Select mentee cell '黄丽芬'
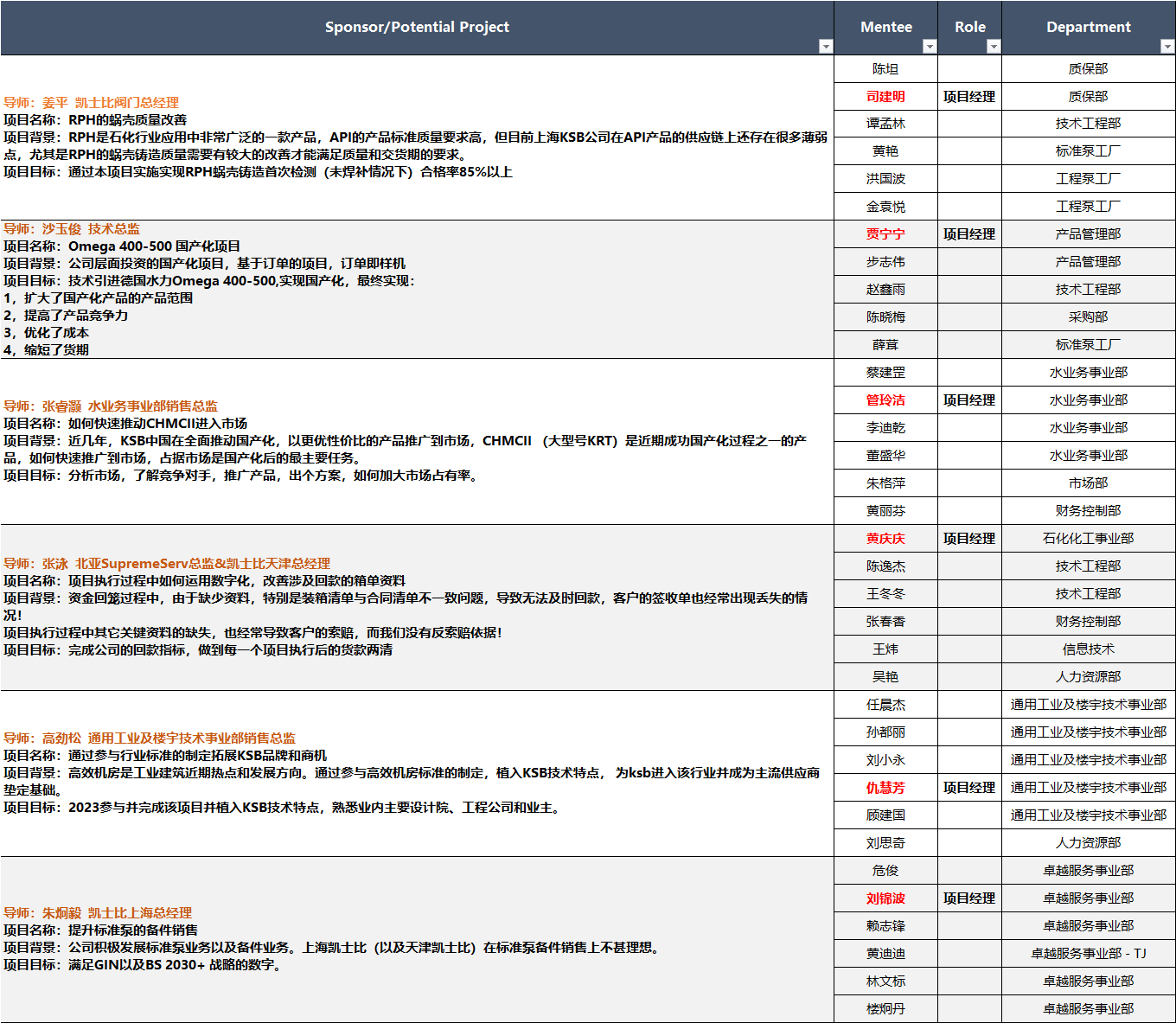 pyautogui.click(x=885, y=511)
